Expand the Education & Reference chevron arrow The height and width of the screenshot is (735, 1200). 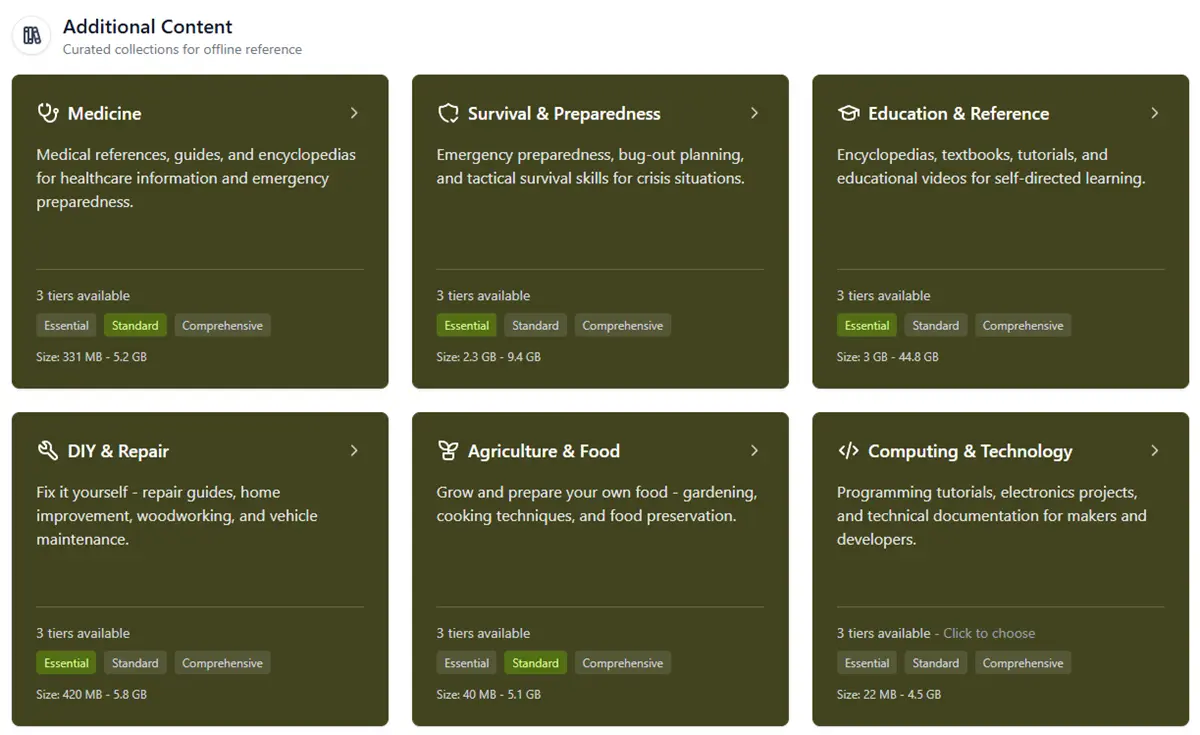click(x=1154, y=113)
